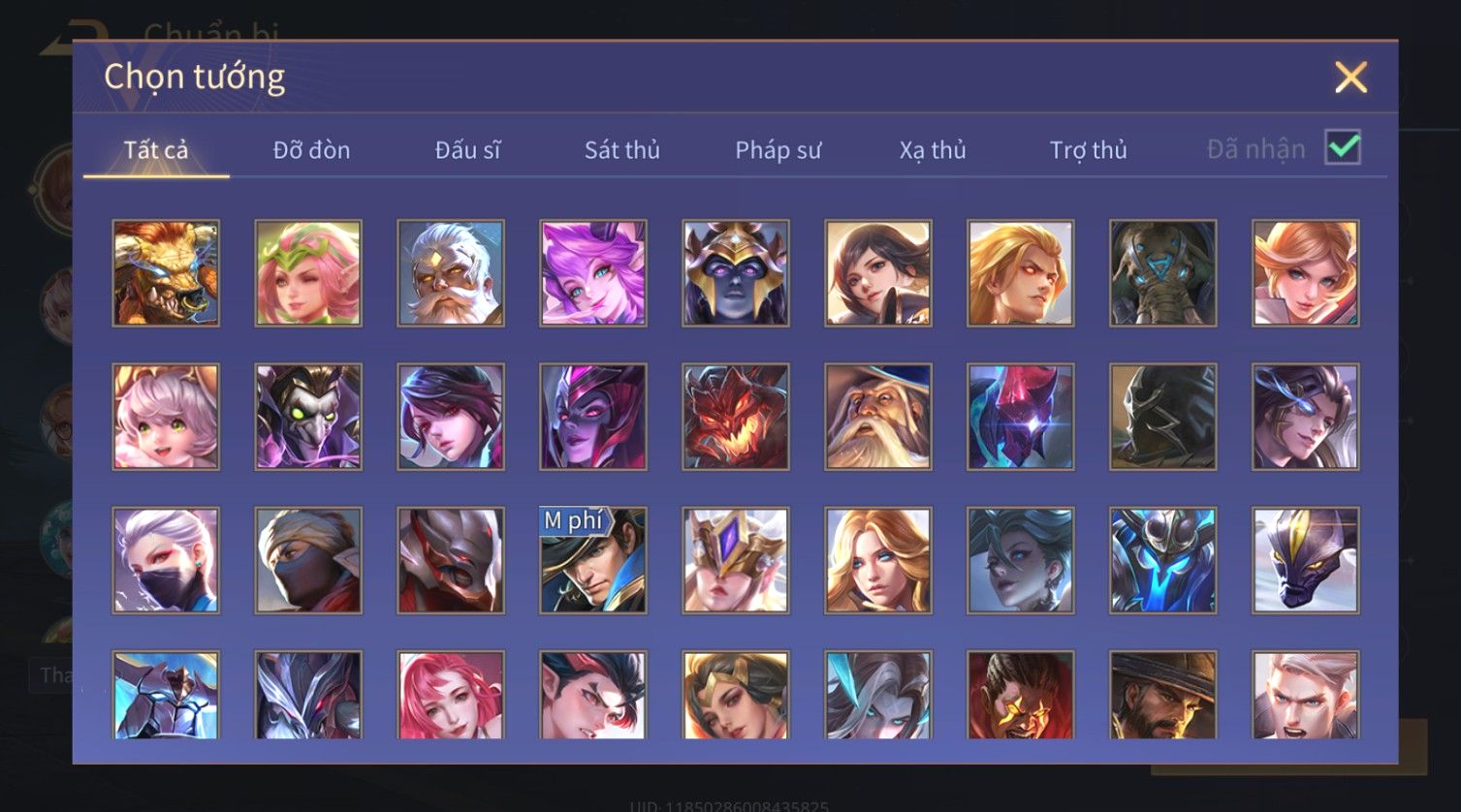Switch to the Đỡ đòn tab
The image size is (1461, 812).
click(x=311, y=150)
